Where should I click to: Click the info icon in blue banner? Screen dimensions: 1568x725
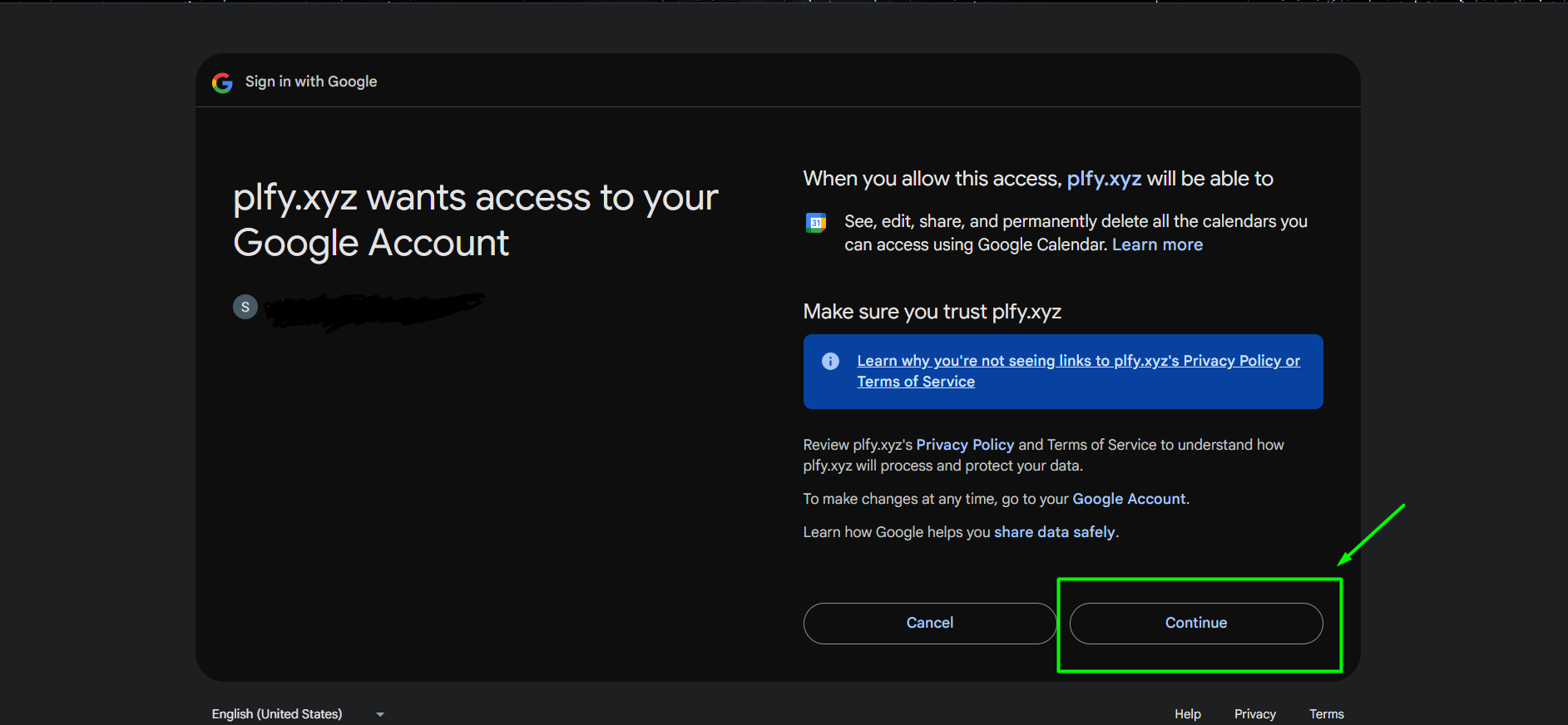830,361
